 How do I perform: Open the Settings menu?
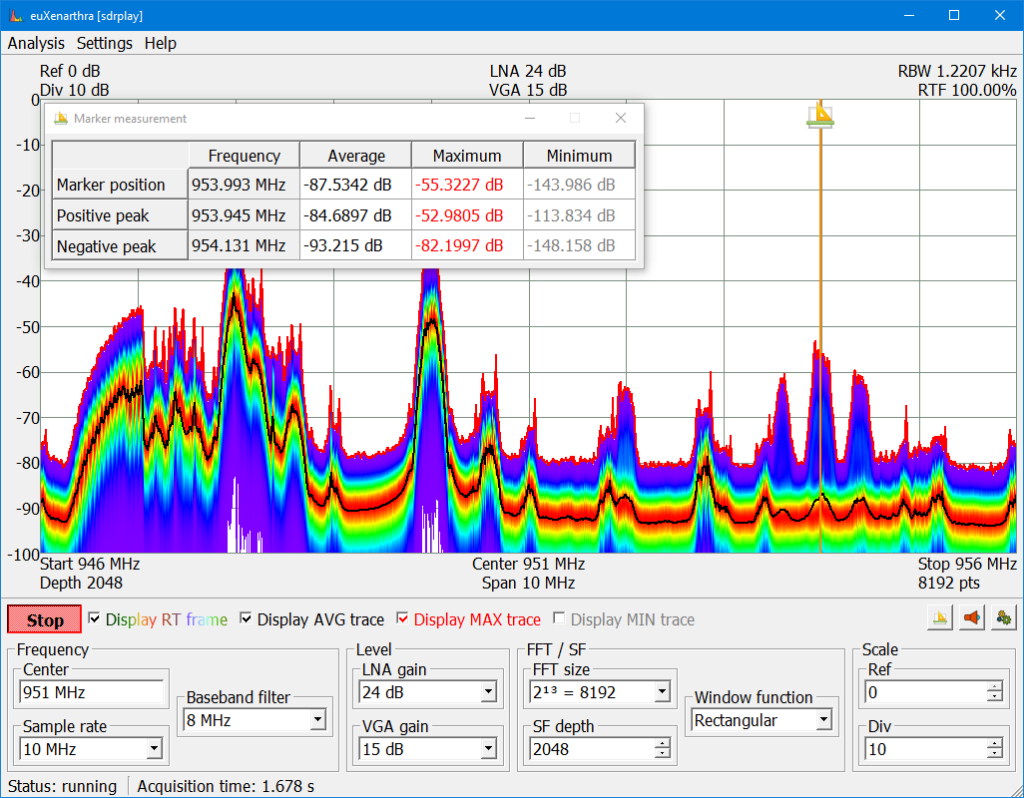104,43
